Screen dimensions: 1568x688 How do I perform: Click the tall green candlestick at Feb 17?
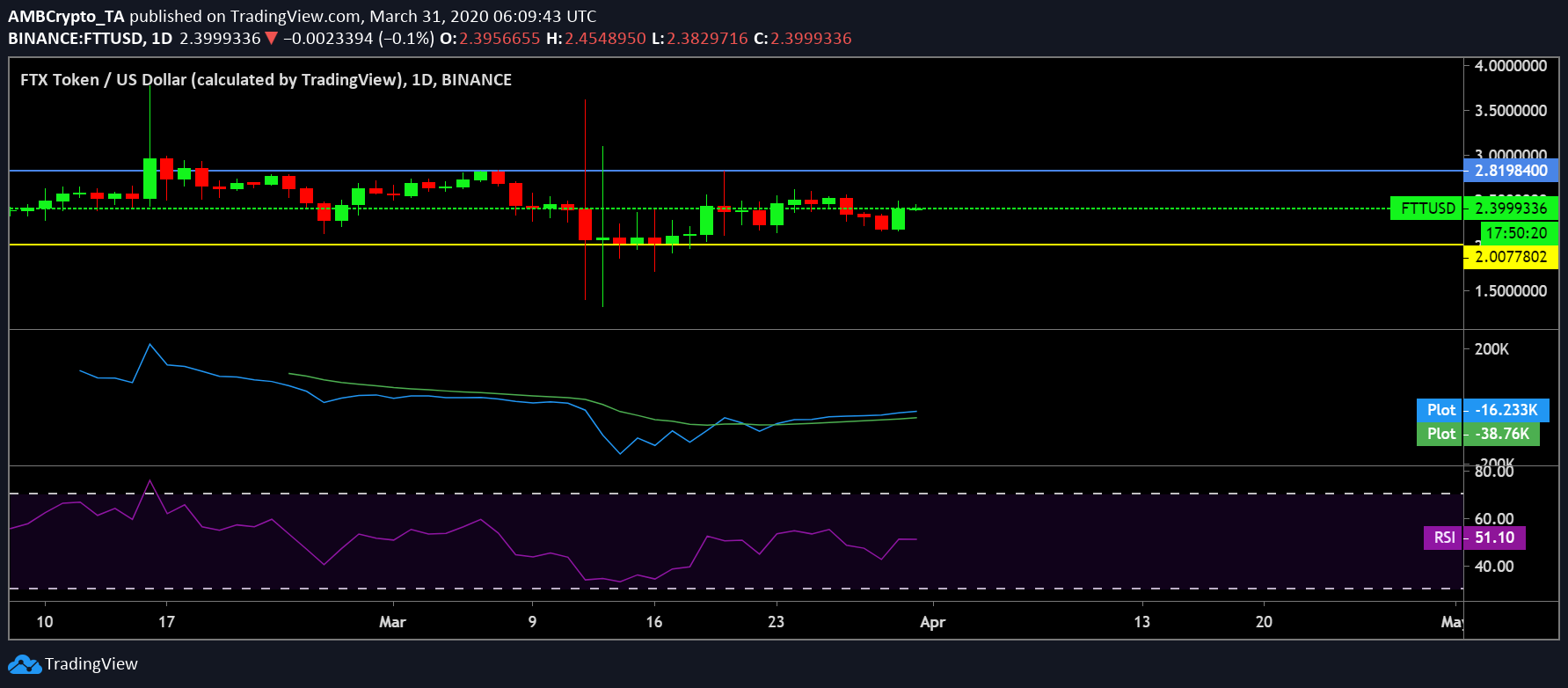(x=150, y=179)
